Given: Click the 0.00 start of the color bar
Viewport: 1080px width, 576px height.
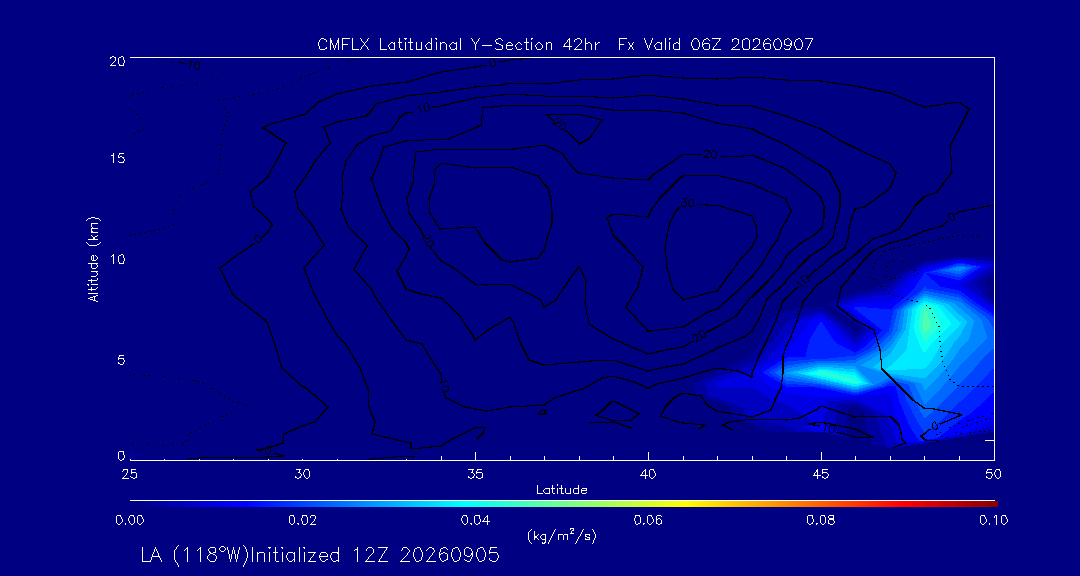Looking at the screenshot, I should coord(133,504).
